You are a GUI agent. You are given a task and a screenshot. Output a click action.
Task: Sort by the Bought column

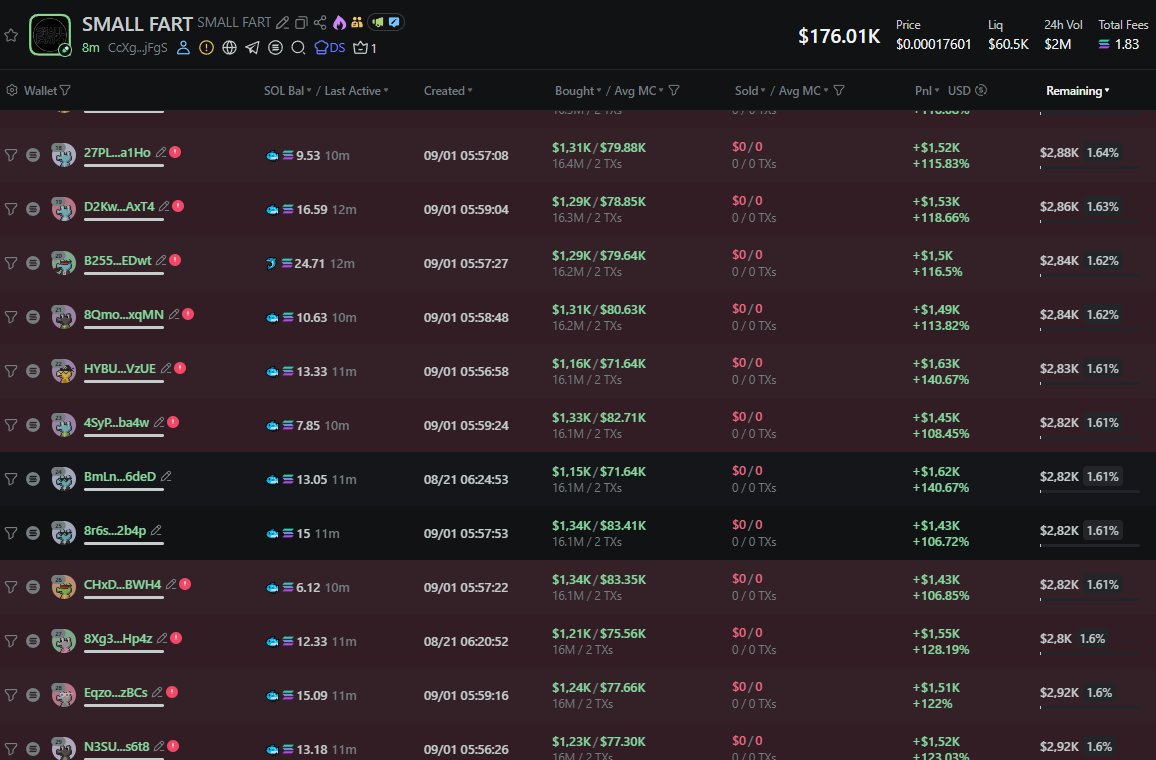click(x=578, y=91)
